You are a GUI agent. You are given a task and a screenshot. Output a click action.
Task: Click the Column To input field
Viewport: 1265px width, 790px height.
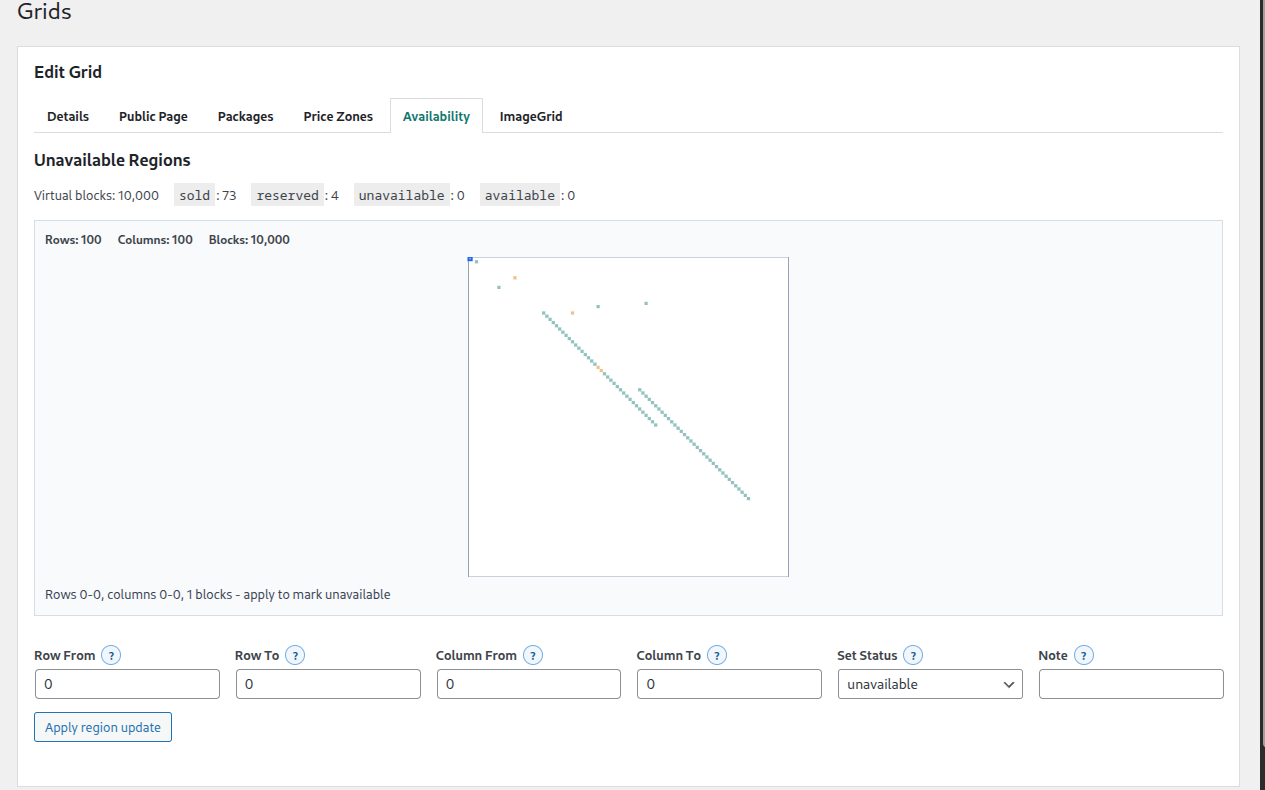pyautogui.click(x=729, y=684)
